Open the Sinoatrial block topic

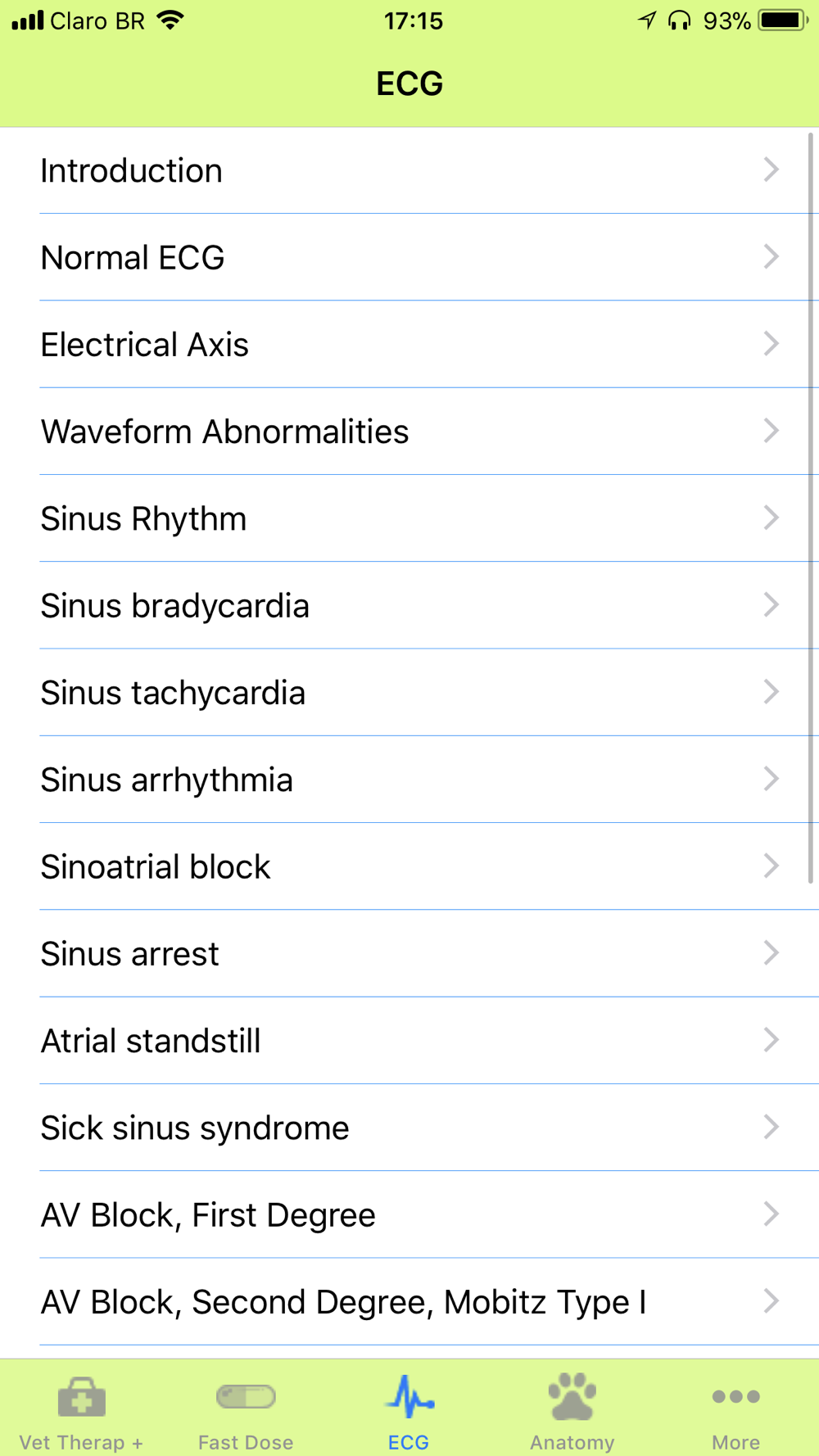click(x=409, y=866)
